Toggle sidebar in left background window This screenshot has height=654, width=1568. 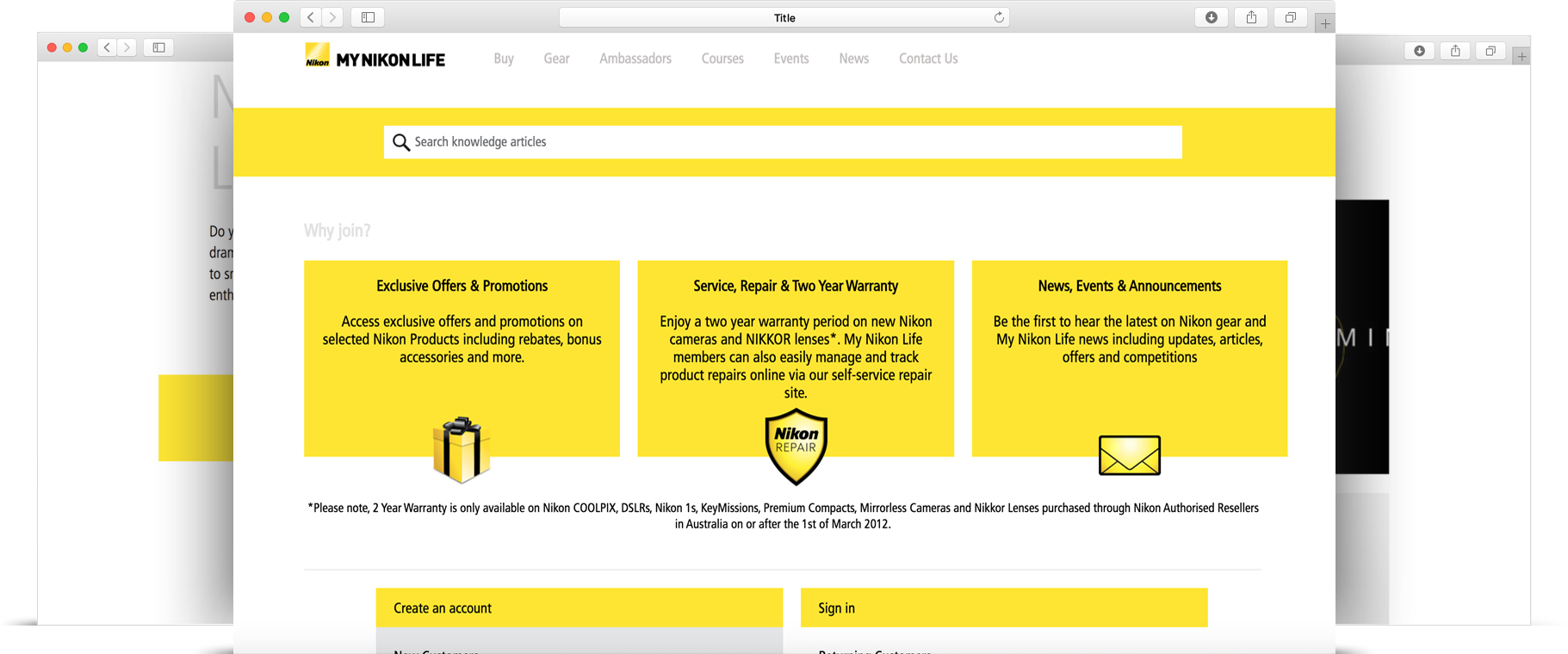pos(159,47)
